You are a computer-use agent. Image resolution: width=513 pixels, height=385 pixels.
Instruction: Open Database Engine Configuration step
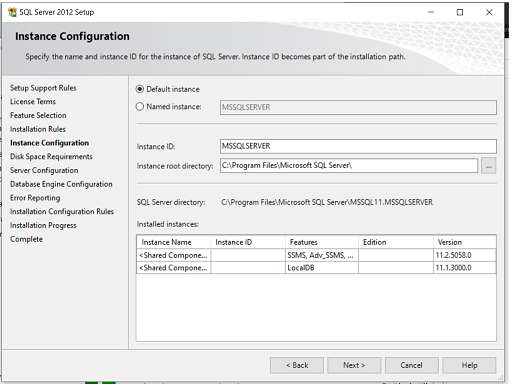click(x=61, y=184)
